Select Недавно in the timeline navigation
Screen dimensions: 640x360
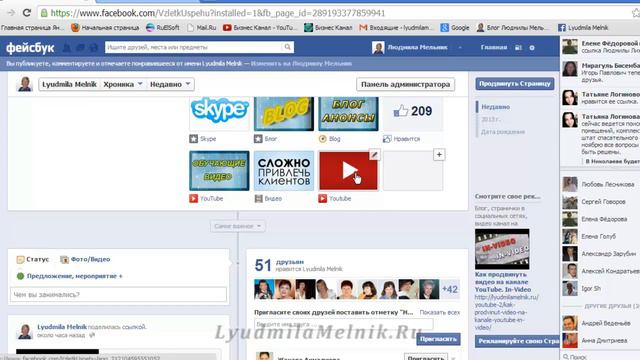click(495, 107)
